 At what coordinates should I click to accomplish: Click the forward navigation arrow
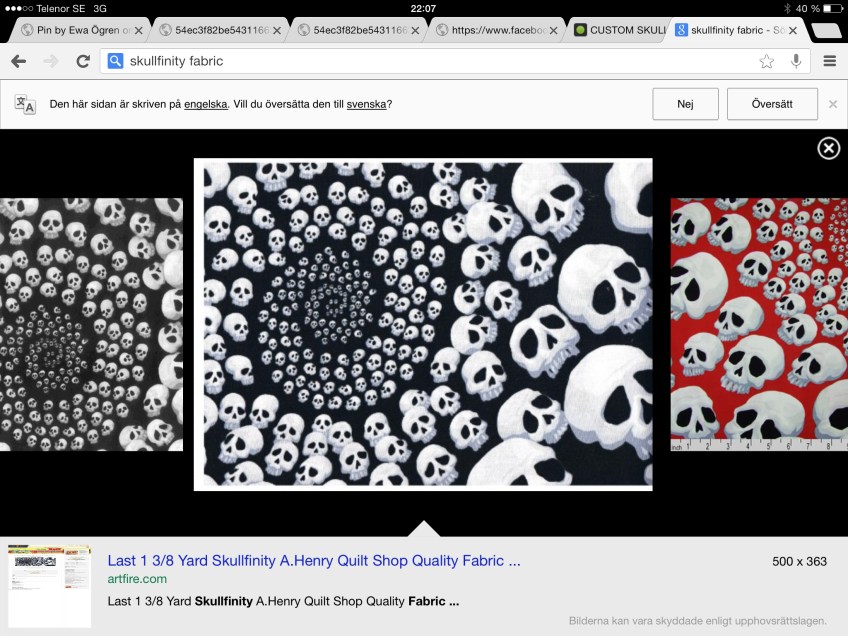(x=50, y=61)
